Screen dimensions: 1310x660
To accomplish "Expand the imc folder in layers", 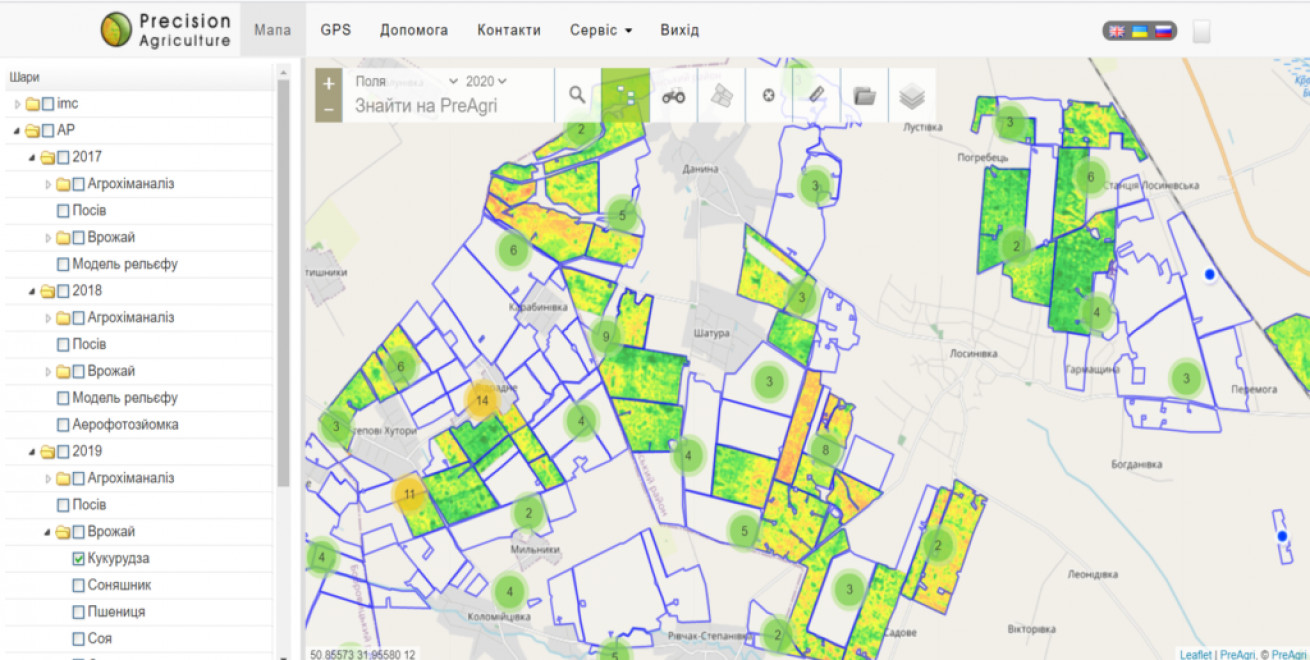I will (17, 104).
